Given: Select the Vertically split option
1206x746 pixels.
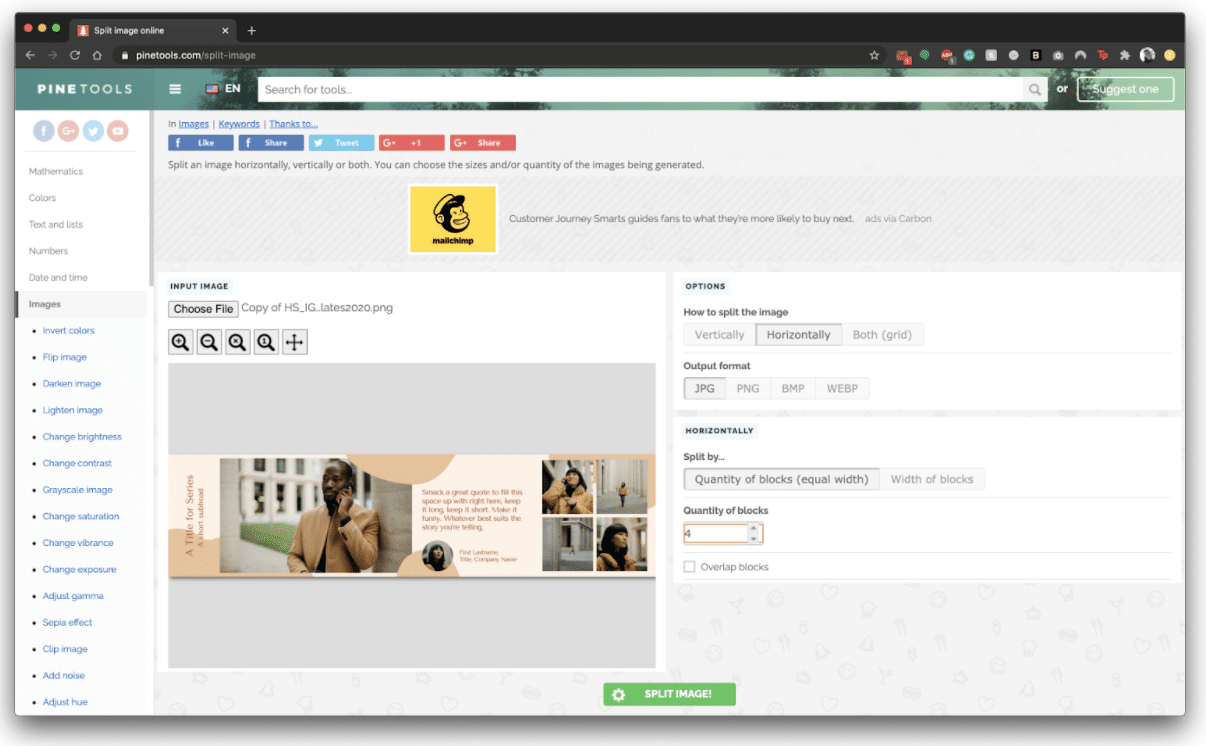Looking at the screenshot, I should [719, 335].
